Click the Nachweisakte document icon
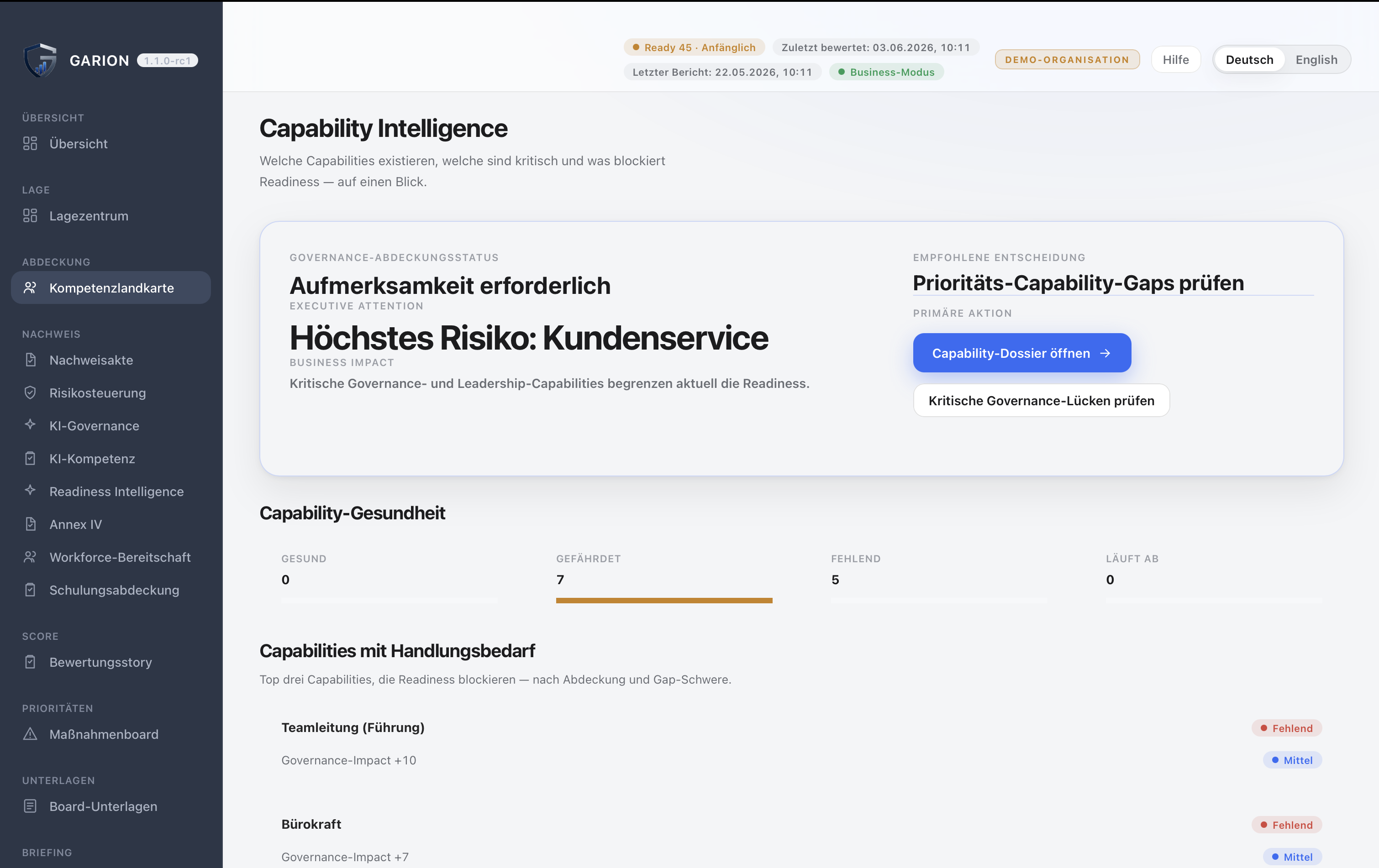The height and width of the screenshot is (868, 1379). (x=30, y=360)
